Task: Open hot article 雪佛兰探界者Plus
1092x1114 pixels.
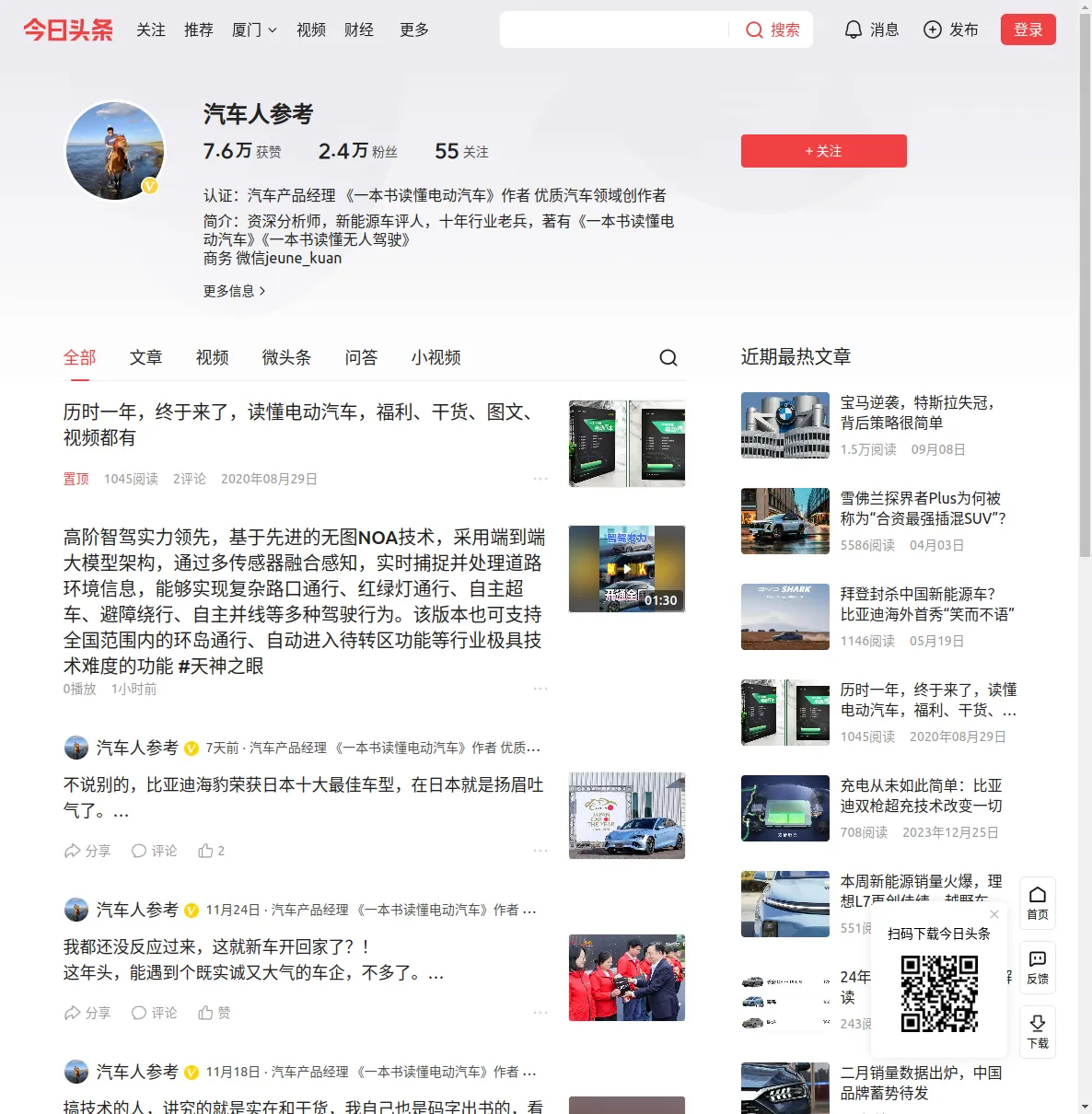Action: click(924, 508)
